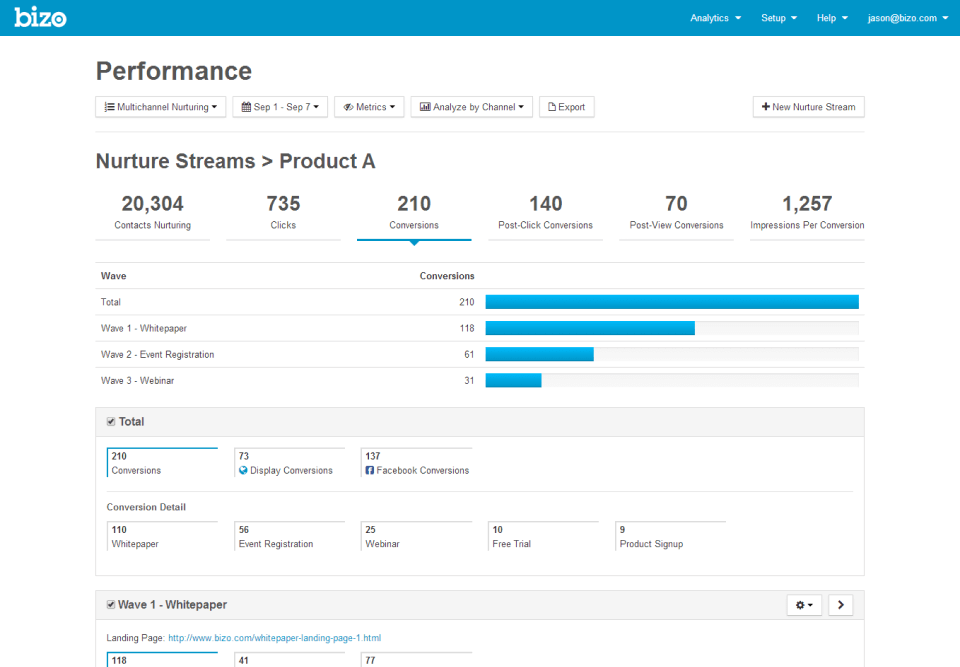Click the Wave 1 - Whitepaper conversions bar

pos(590,328)
